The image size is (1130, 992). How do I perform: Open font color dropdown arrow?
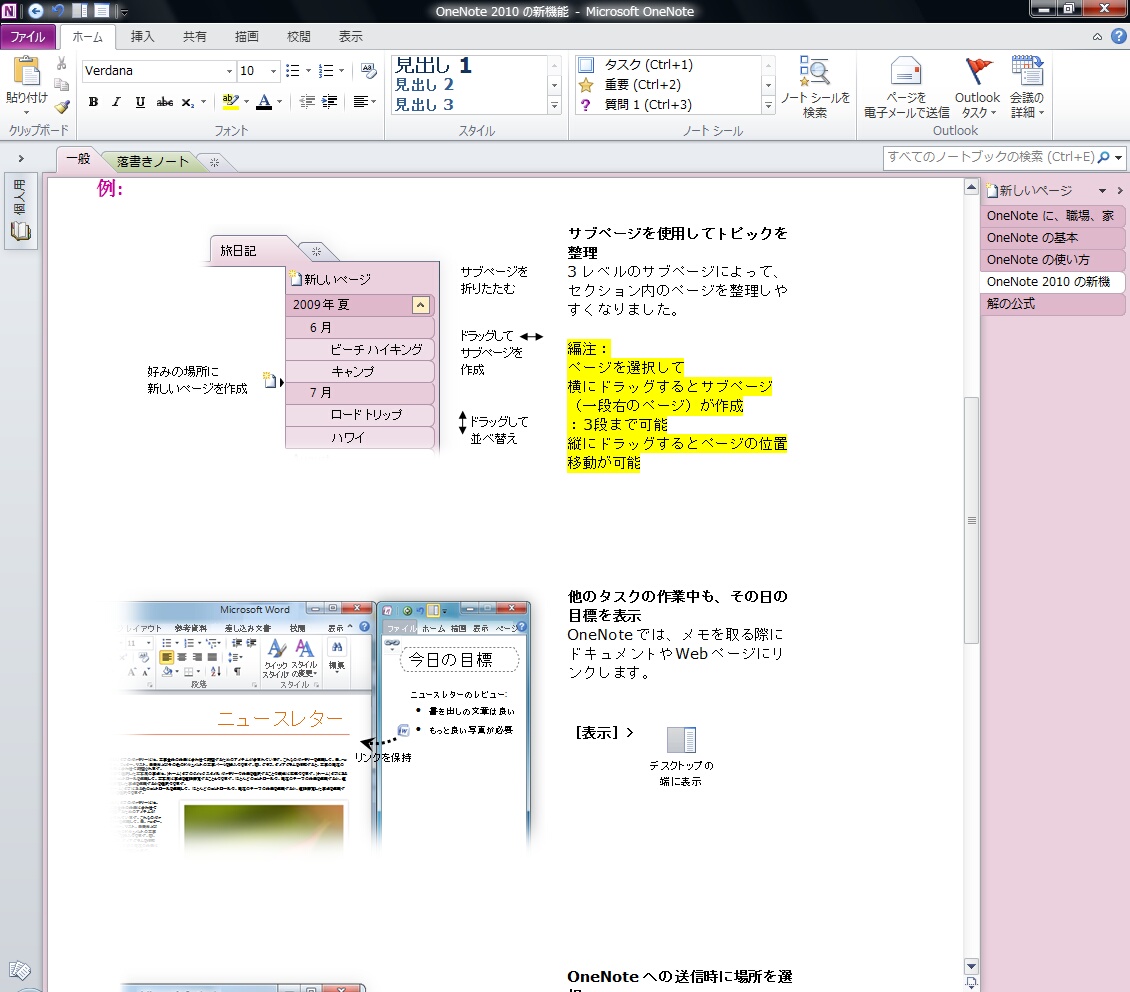tap(280, 102)
